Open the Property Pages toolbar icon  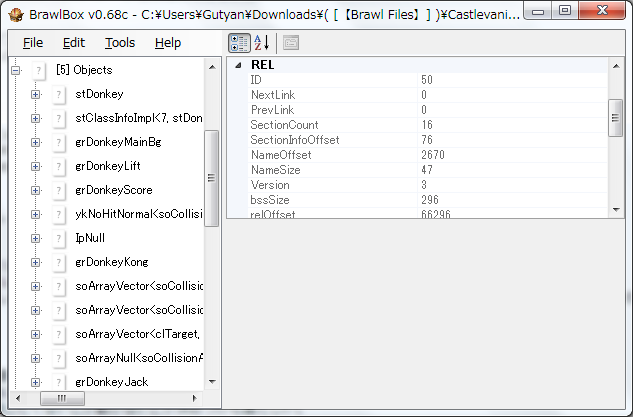[x=291, y=43]
